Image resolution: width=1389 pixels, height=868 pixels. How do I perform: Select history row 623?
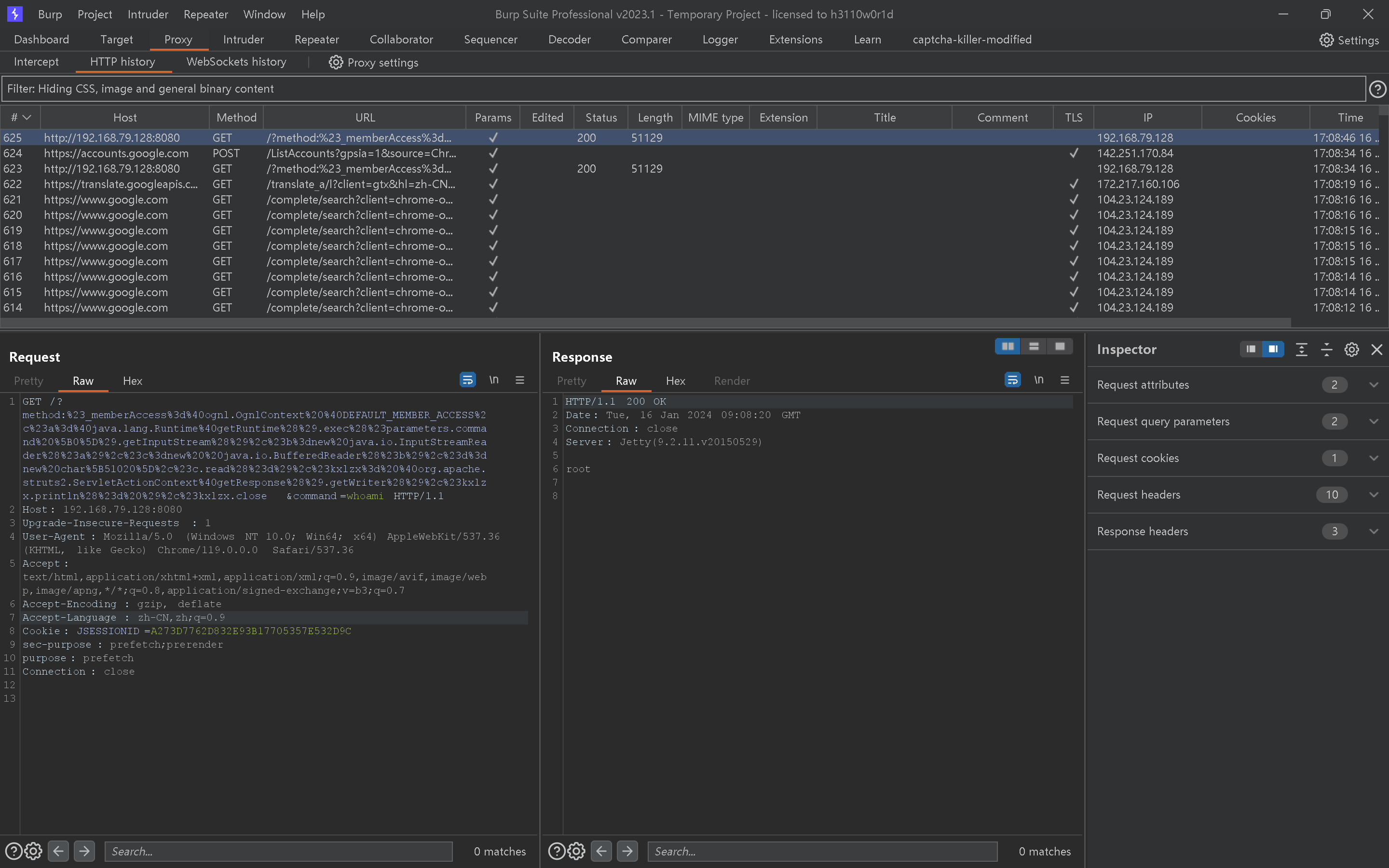(x=689, y=169)
